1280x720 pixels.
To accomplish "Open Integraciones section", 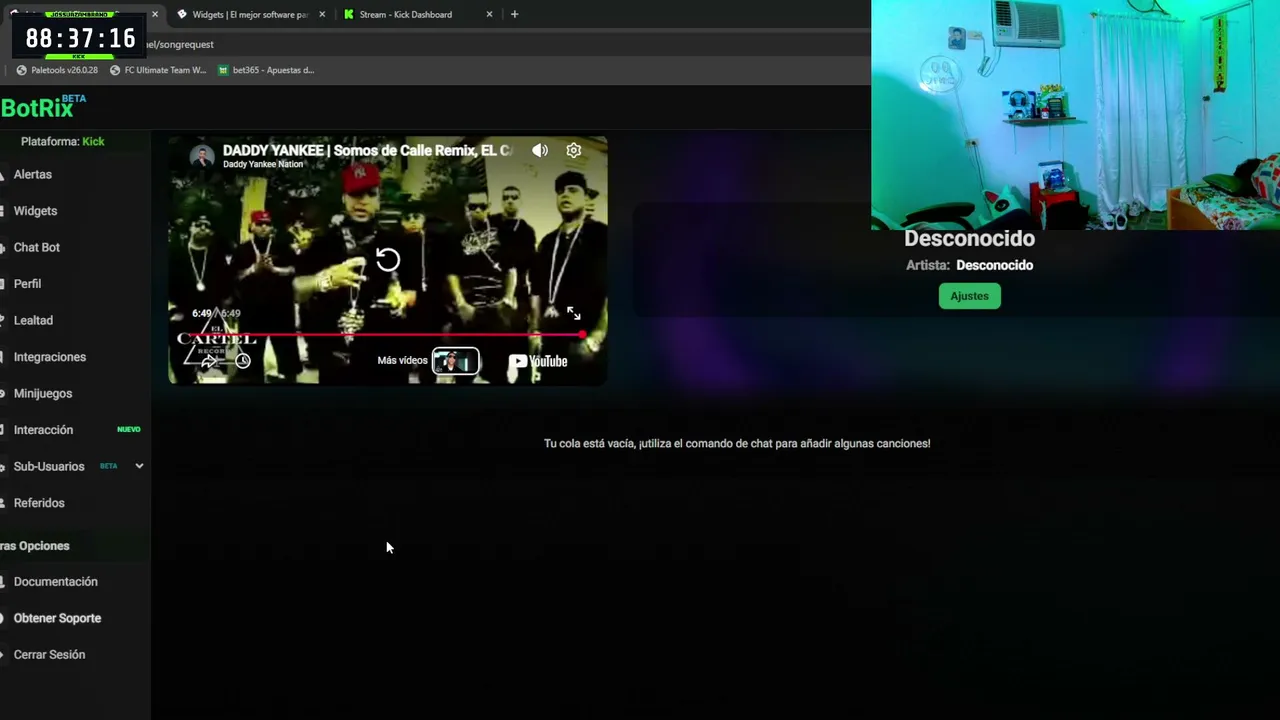I will [49, 357].
